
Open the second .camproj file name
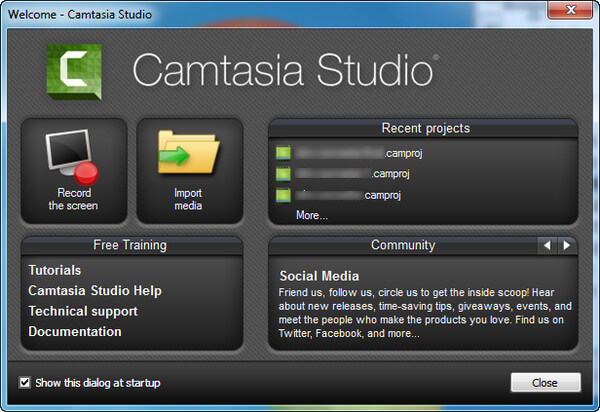pyautogui.click(x=352, y=174)
